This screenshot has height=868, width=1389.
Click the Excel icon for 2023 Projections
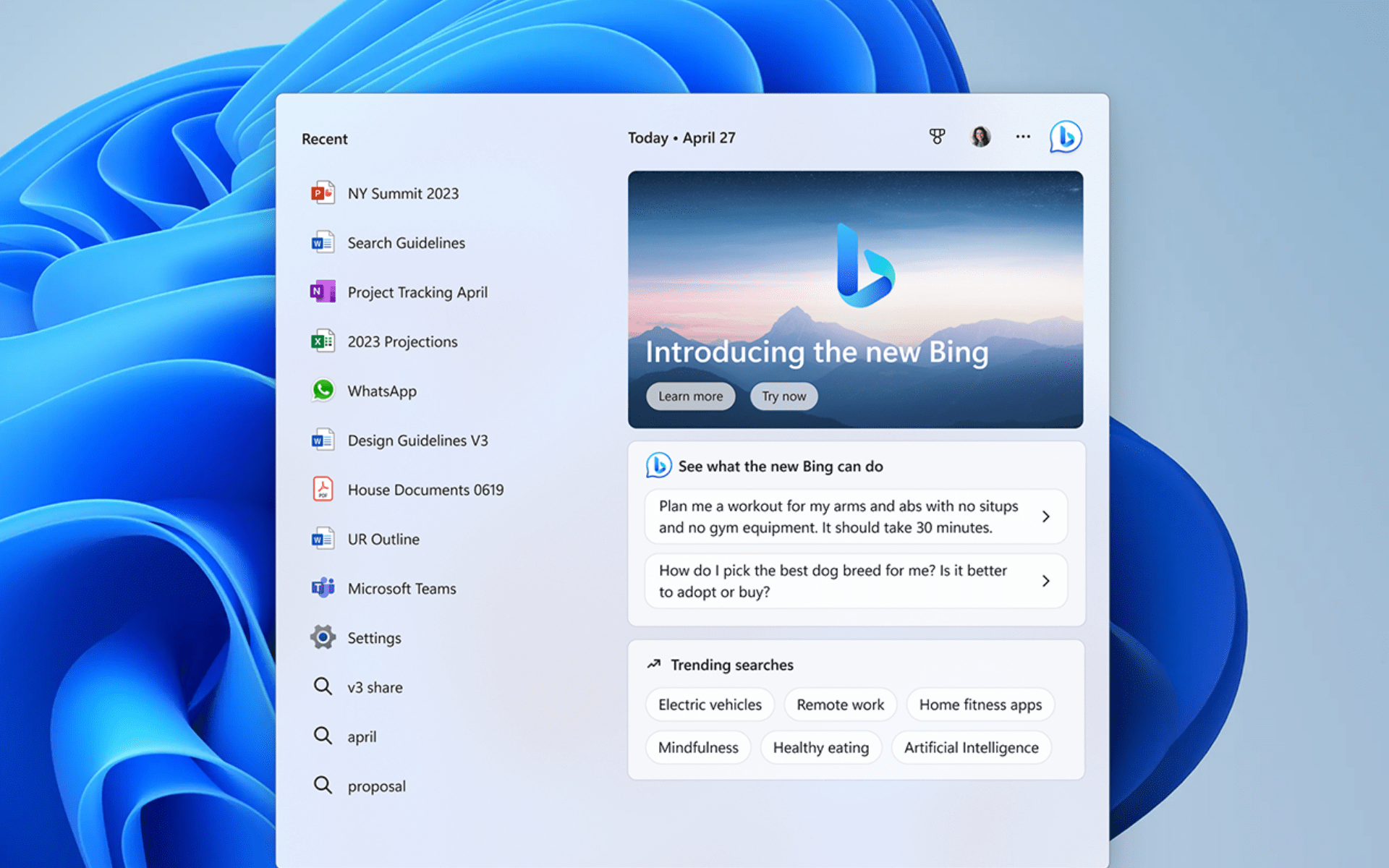[323, 341]
